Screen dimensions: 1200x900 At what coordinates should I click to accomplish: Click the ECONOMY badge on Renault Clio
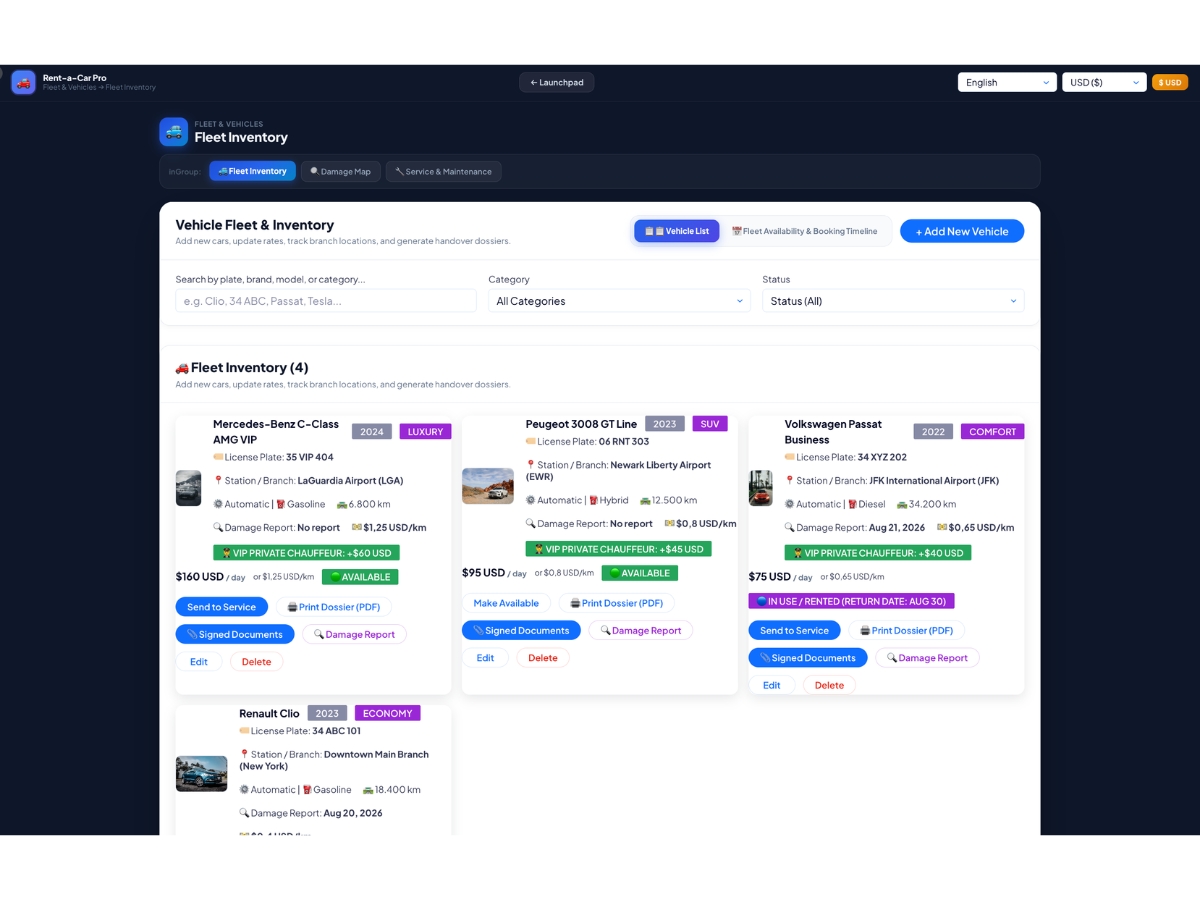(388, 713)
